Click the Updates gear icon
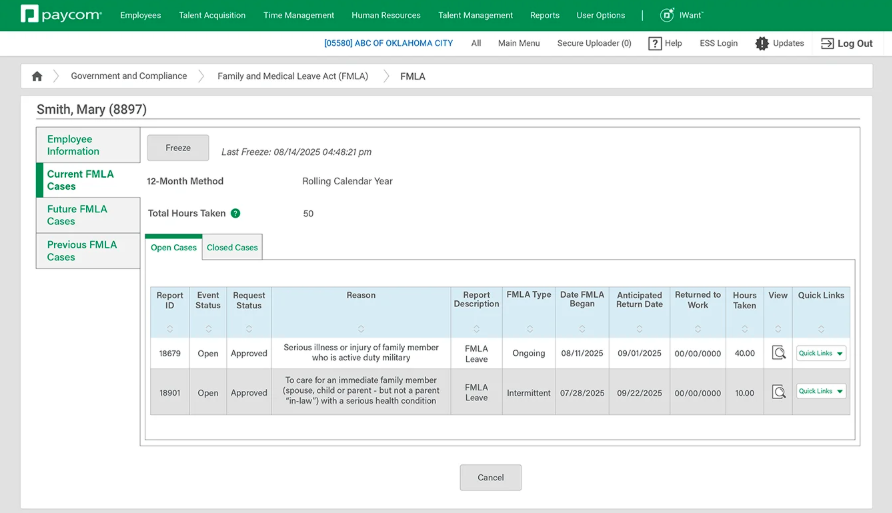 click(x=762, y=43)
